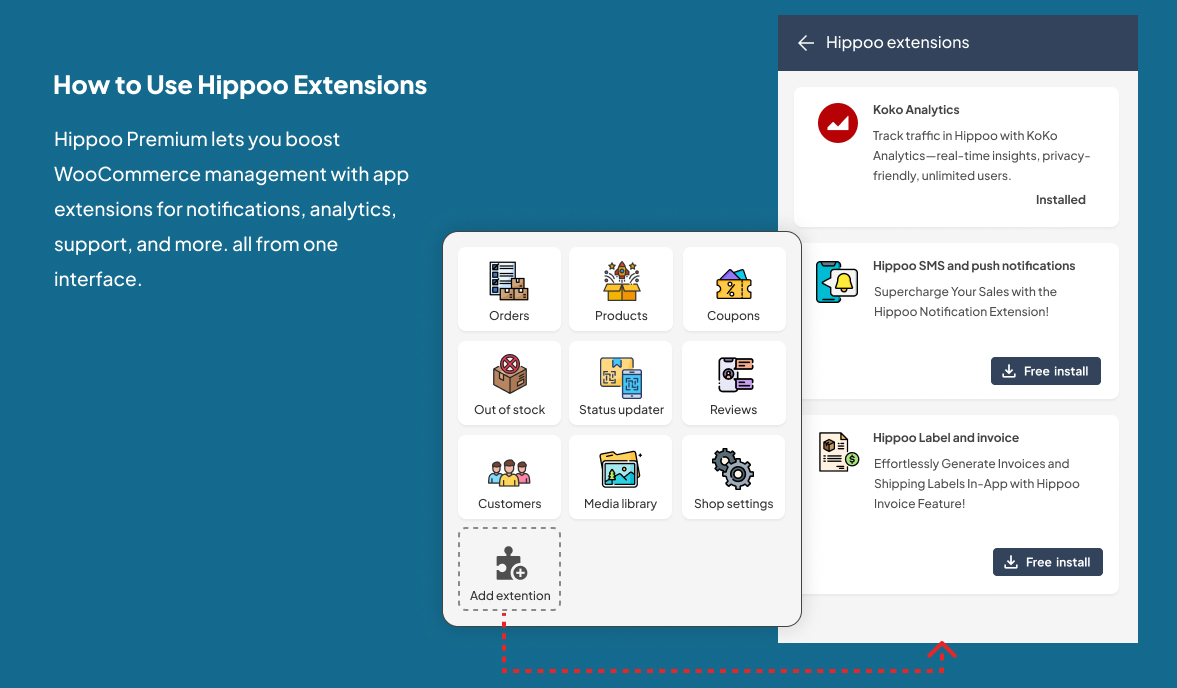Open the Media library folder icon
The image size is (1177, 688).
[620, 469]
